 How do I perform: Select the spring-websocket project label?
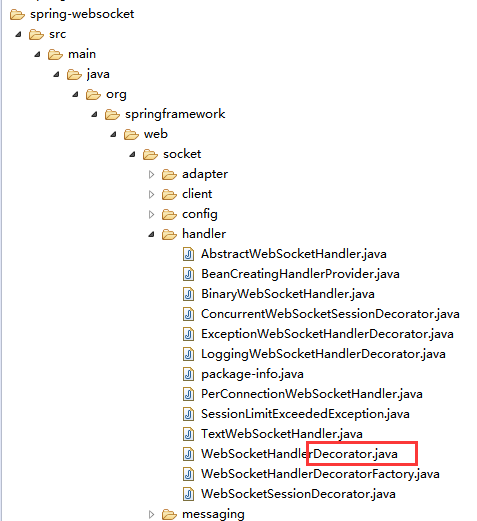[82, 14]
